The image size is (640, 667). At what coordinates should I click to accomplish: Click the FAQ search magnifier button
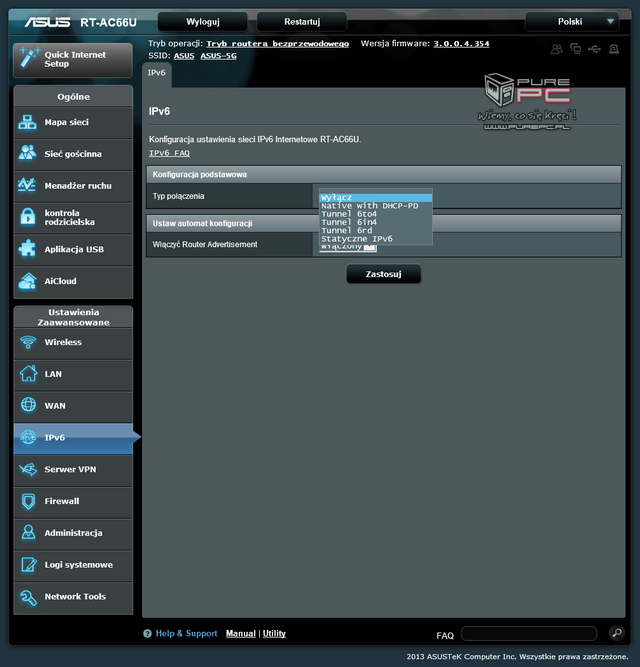point(617,633)
